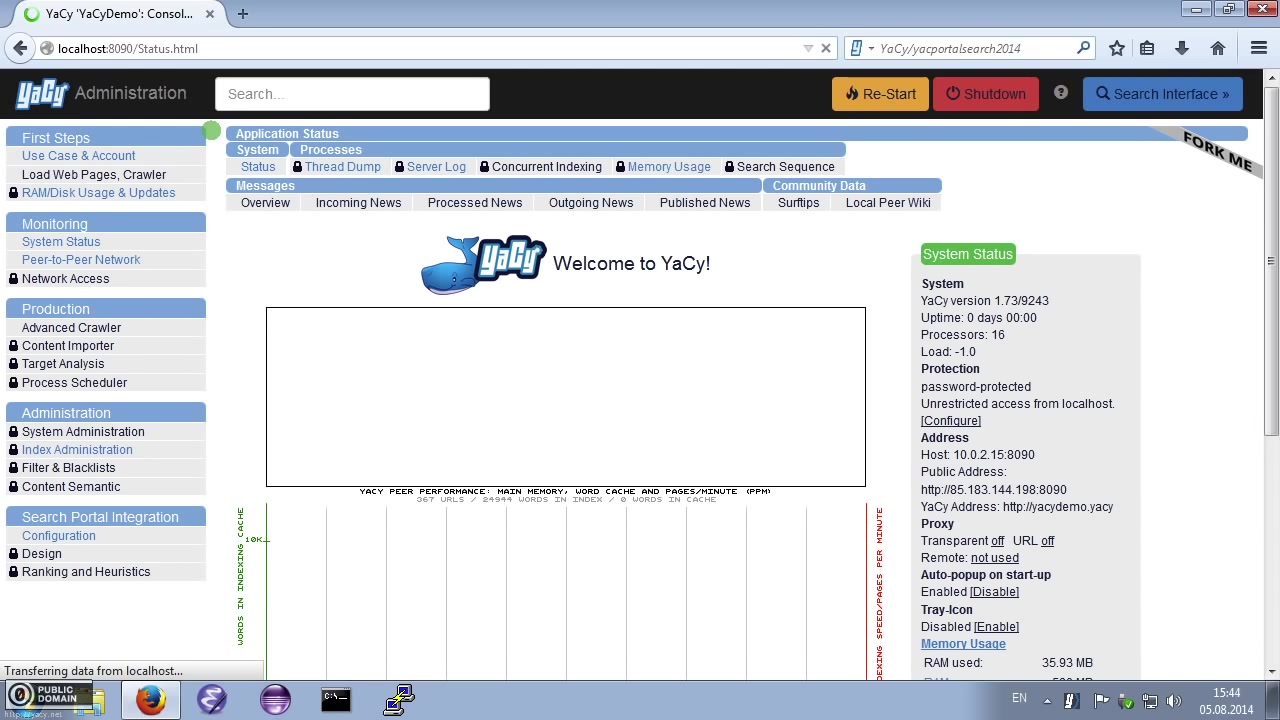Open Target Analysis page

63,364
